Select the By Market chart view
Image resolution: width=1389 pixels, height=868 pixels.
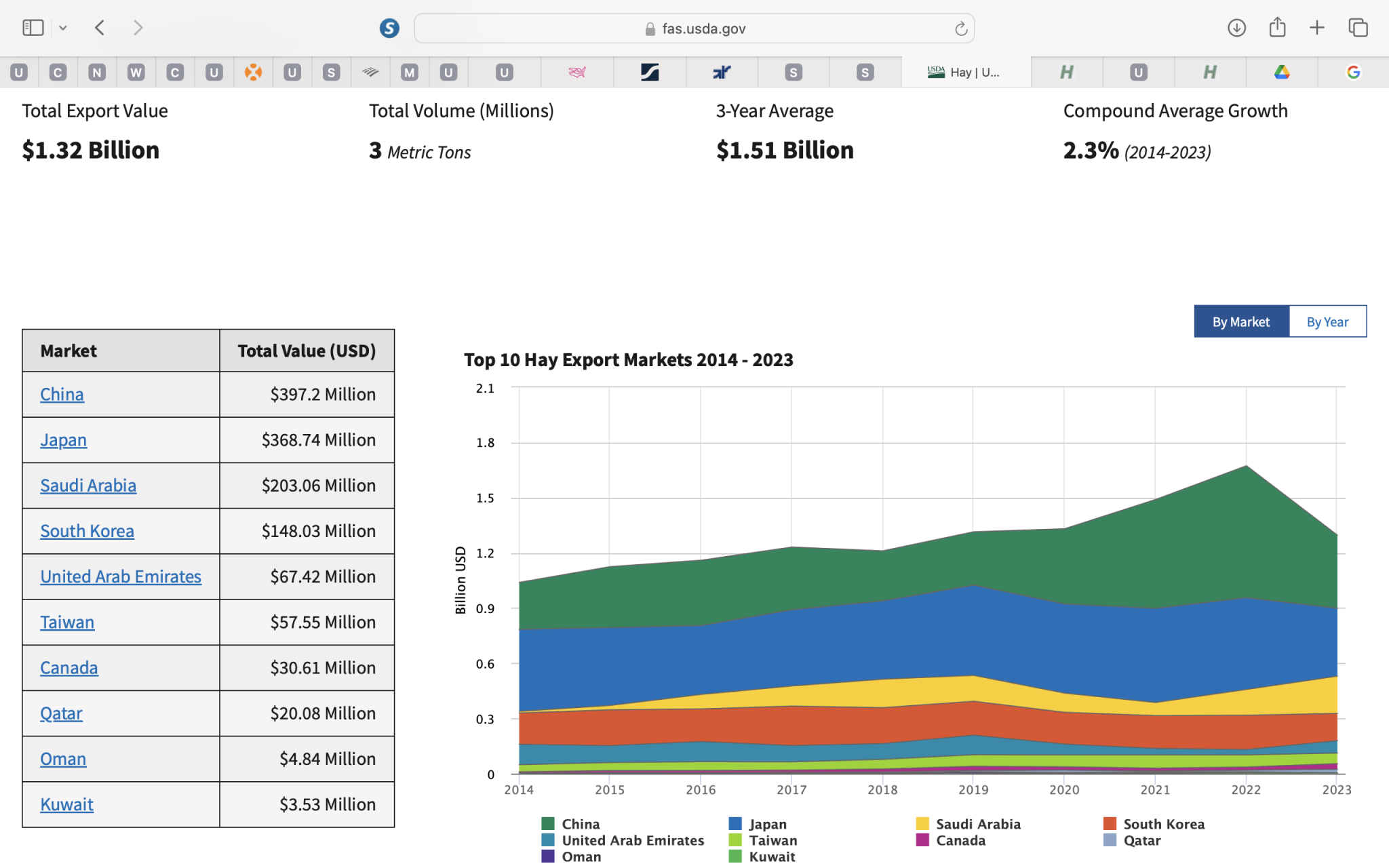coord(1240,322)
